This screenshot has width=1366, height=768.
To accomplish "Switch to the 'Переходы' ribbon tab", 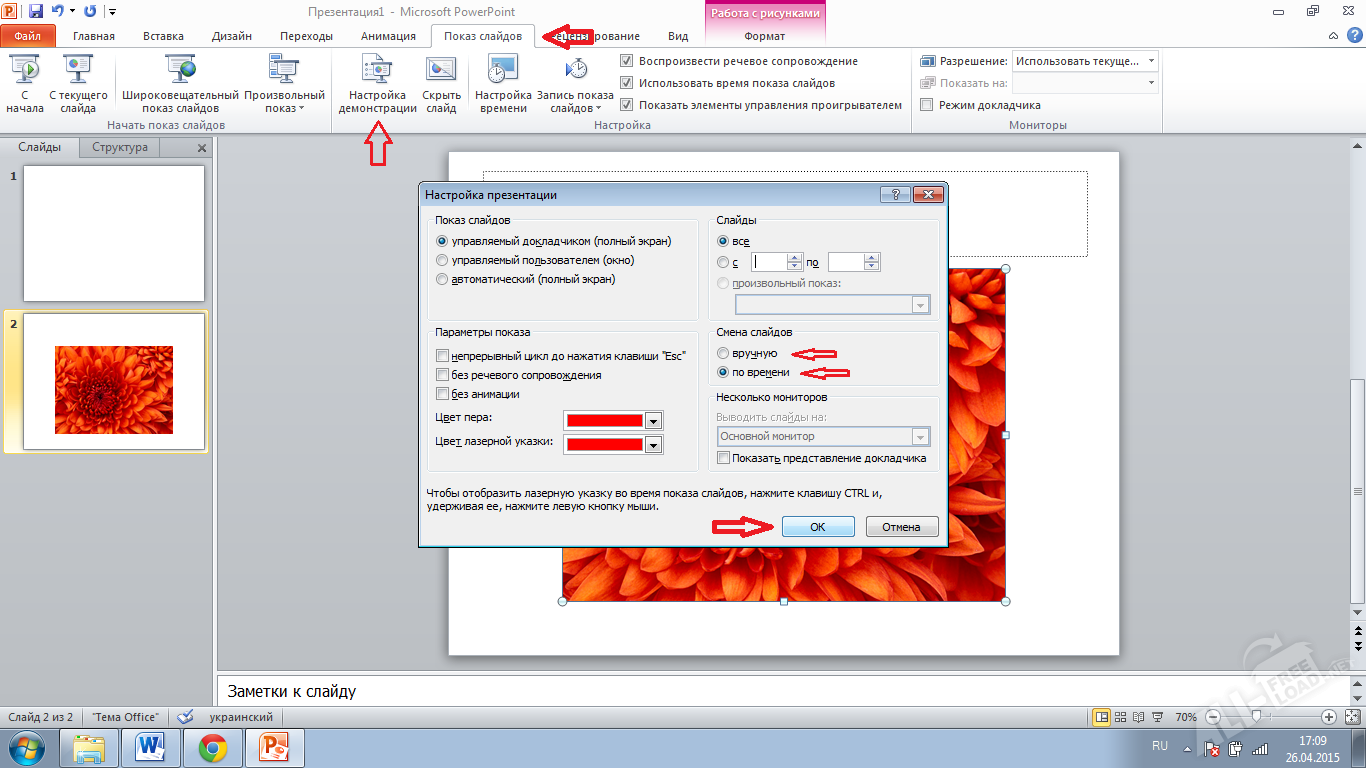I will pyautogui.click(x=306, y=36).
